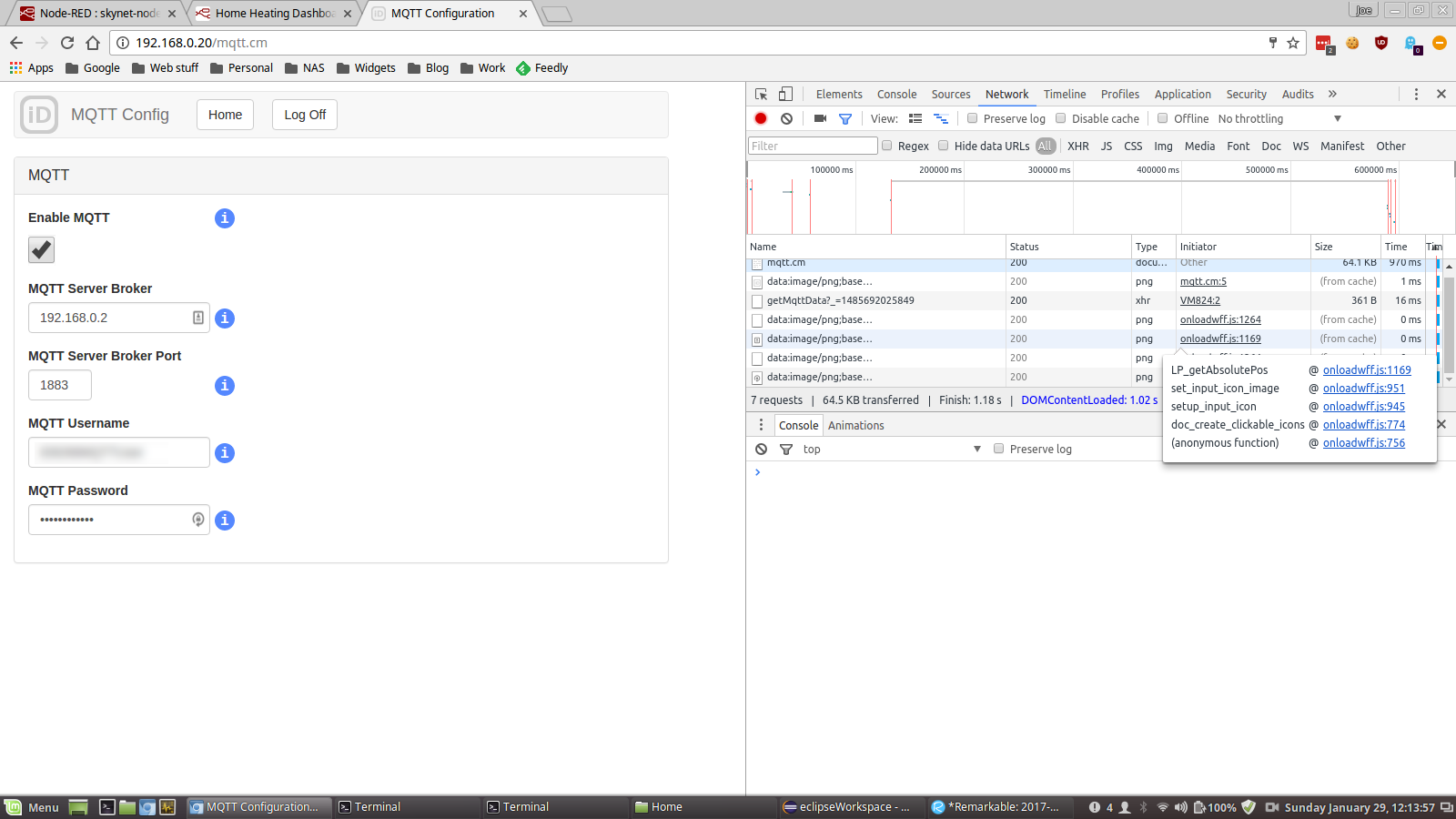Switch to the Sources tab
The height and width of the screenshot is (819, 1456).
pos(950,94)
